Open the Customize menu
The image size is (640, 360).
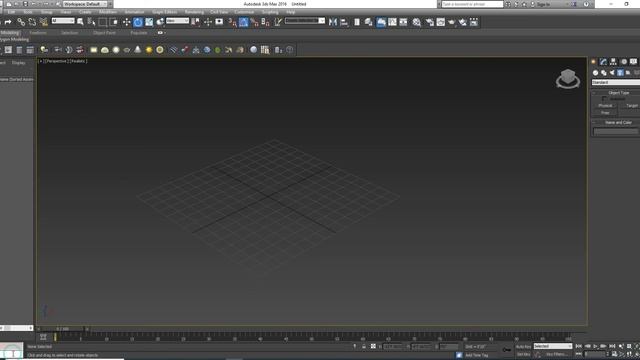244,12
